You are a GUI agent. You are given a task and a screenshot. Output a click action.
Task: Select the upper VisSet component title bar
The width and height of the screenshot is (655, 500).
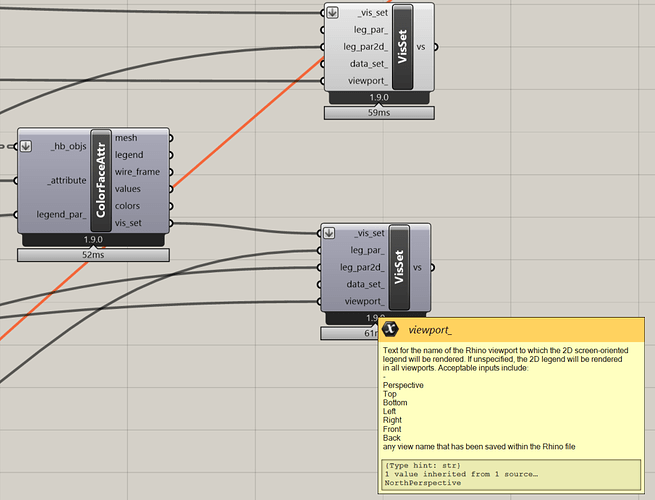click(402, 46)
